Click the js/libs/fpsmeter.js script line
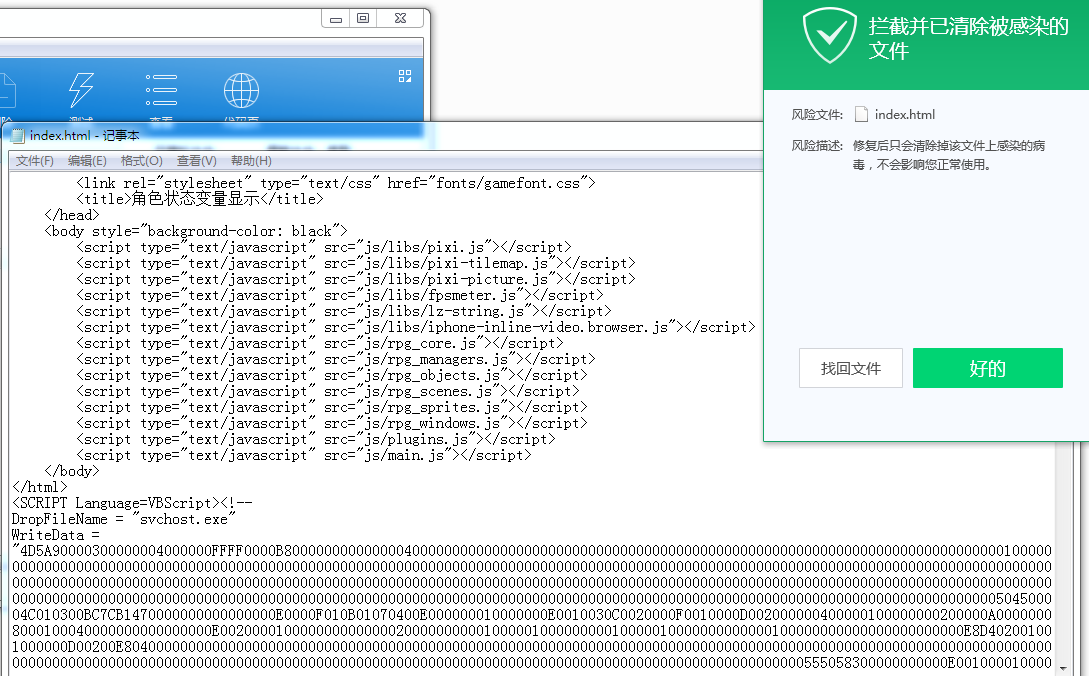This screenshot has height=676, width=1089. [x=340, y=295]
